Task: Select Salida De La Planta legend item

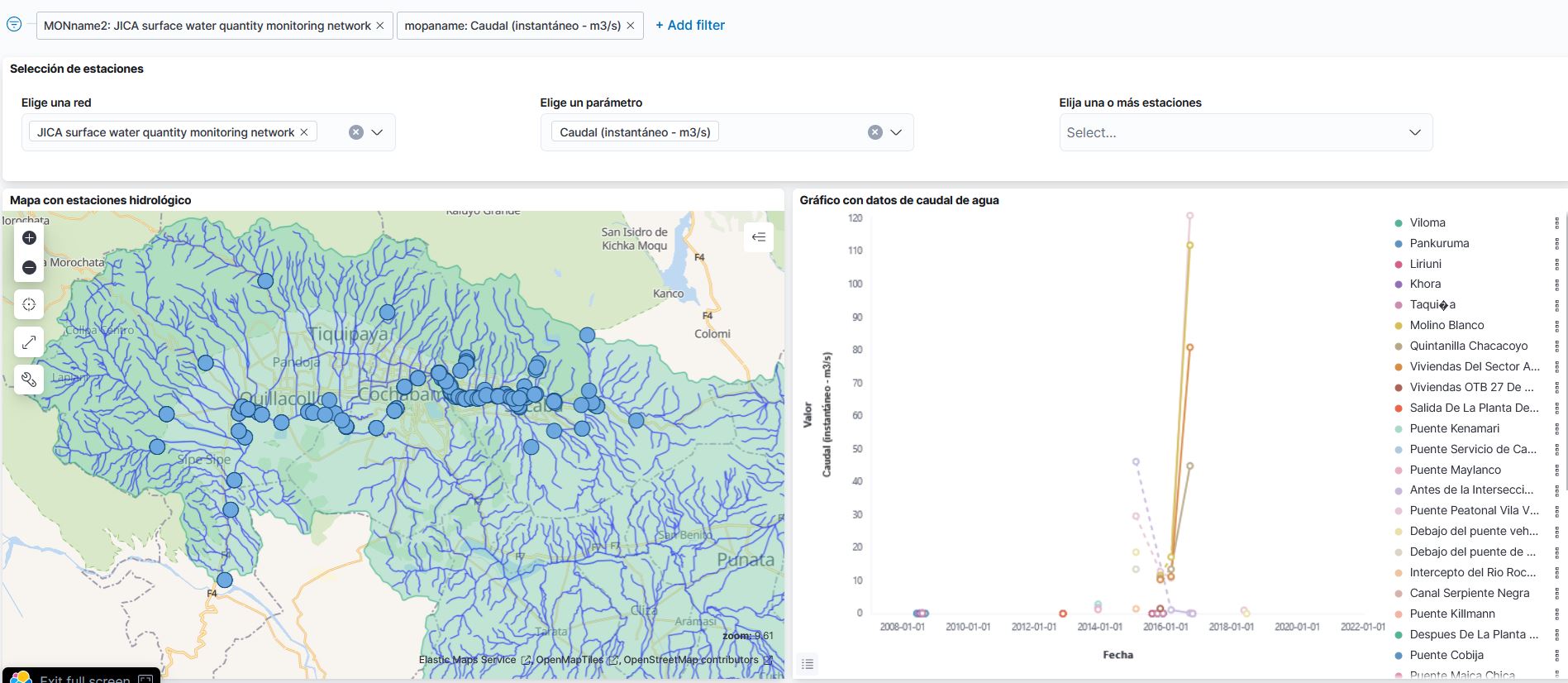Action: 1474,408
